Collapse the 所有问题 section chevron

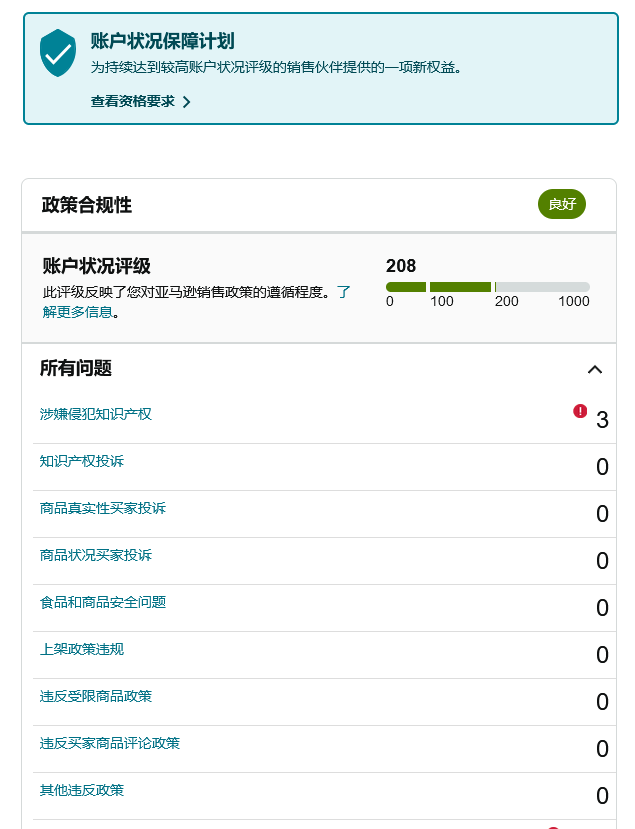coord(595,369)
